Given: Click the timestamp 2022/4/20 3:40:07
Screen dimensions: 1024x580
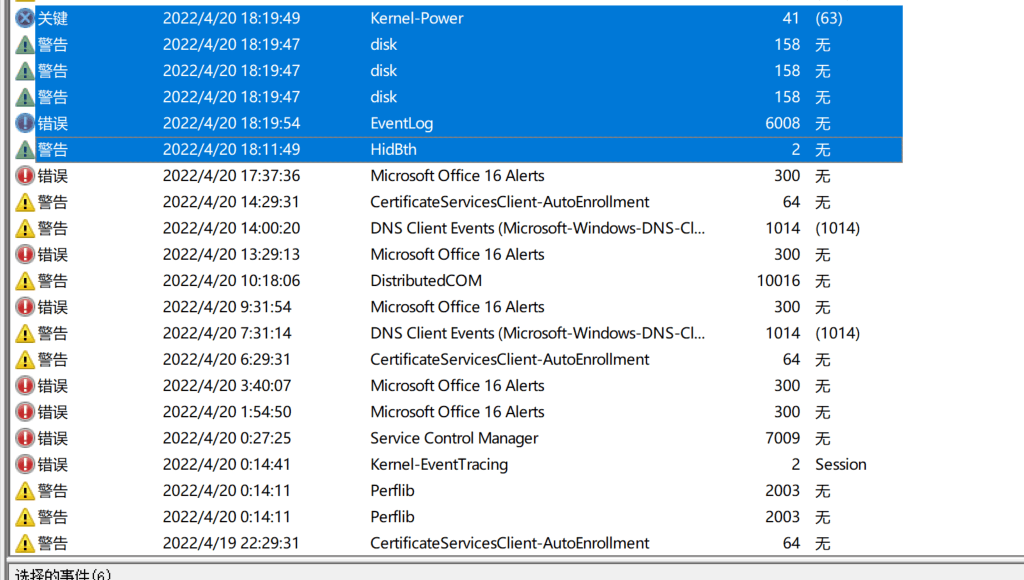Looking at the screenshot, I should (227, 385).
